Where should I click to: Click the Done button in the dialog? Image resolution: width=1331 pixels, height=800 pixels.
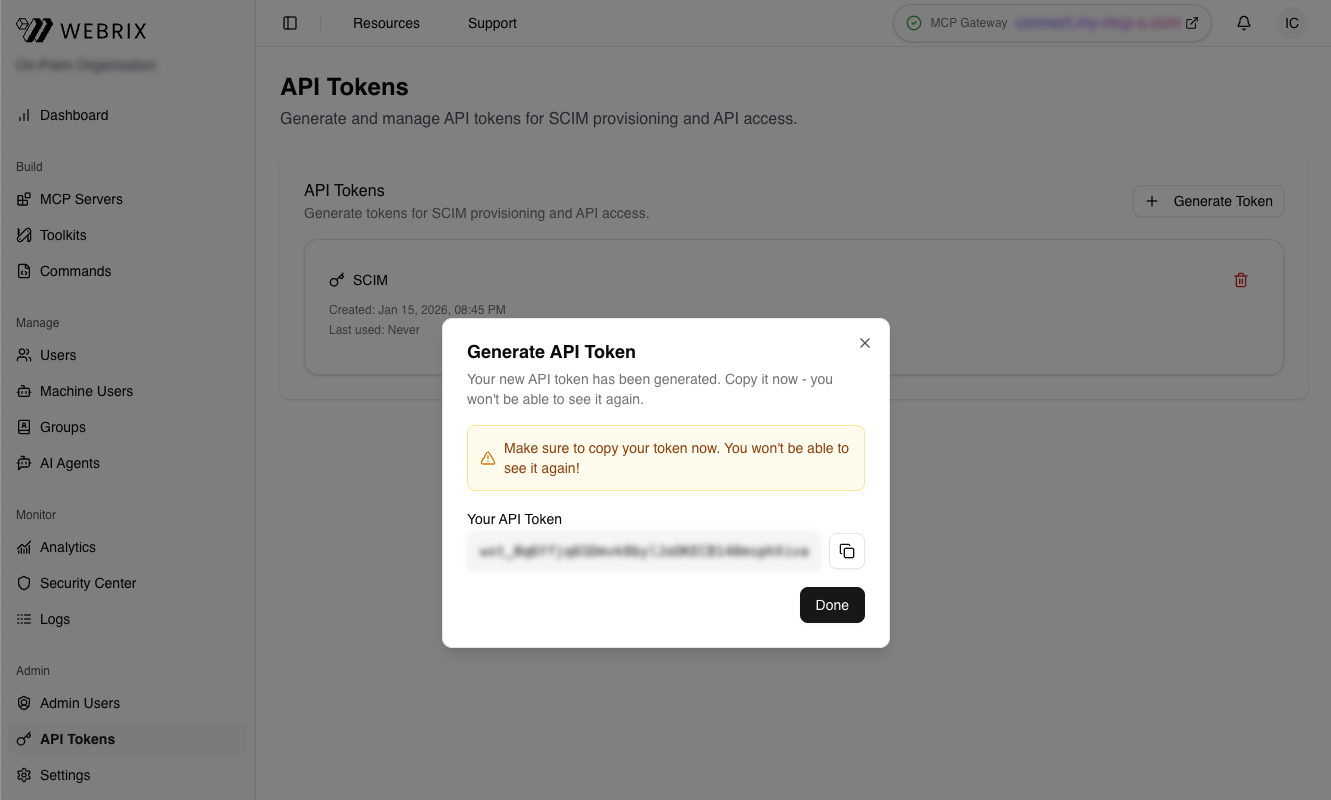[832, 605]
